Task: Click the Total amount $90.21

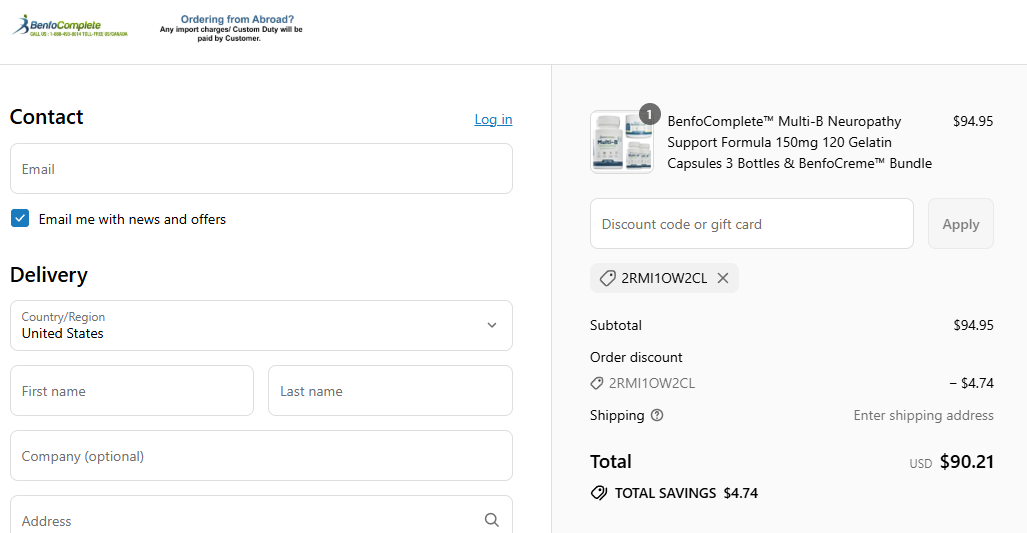Action: point(967,462)
